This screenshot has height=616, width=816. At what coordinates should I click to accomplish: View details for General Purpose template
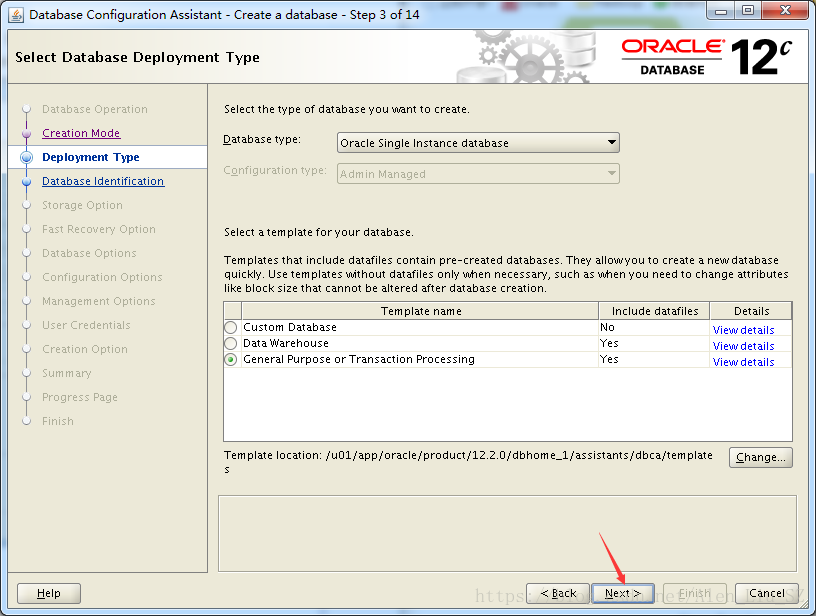[x=743, y=362]
